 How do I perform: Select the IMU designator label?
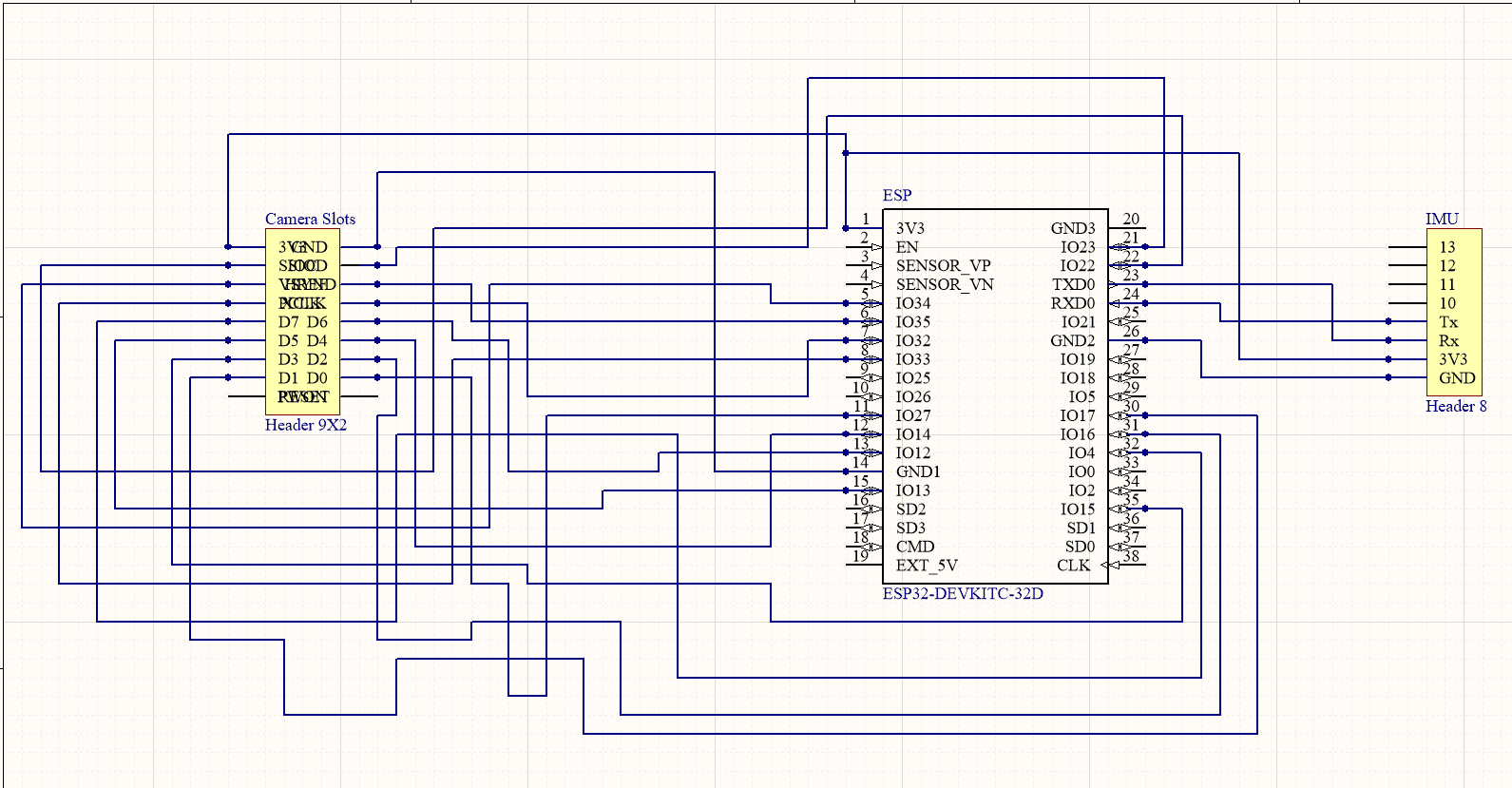tap(1442, 220)
